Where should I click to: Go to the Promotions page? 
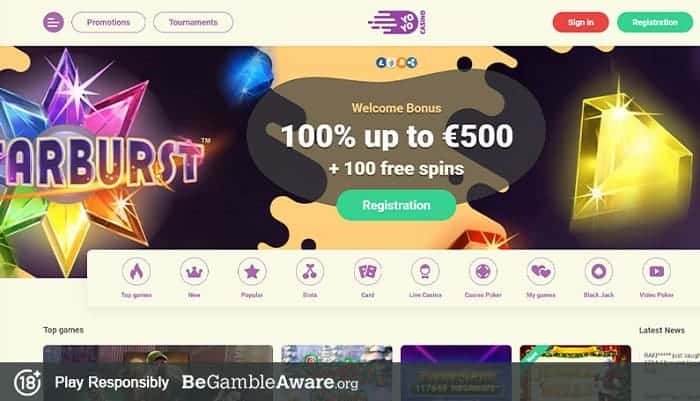point(108,22)
